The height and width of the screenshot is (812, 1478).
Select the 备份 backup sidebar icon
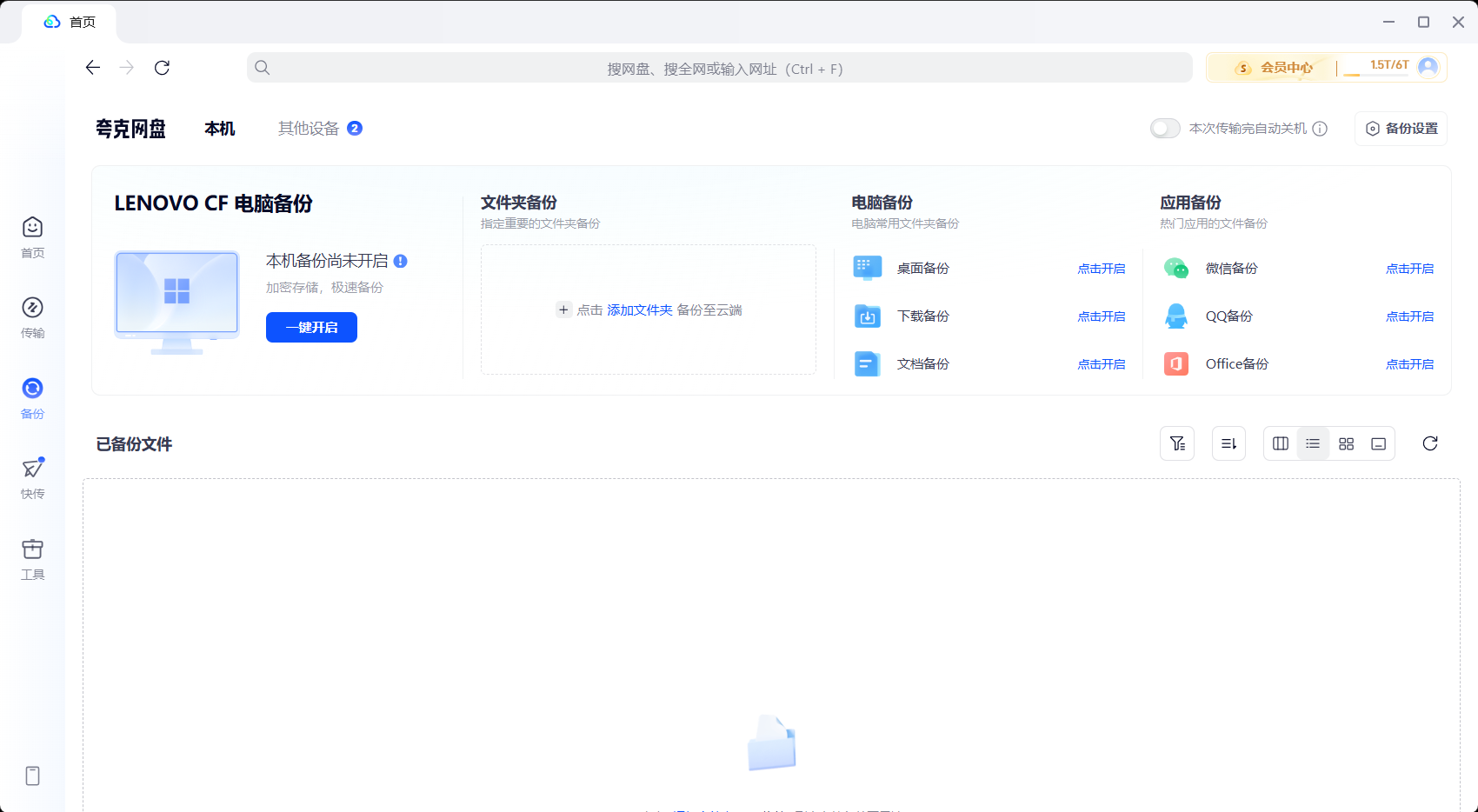pyautogui.click(x=32, y=389)
